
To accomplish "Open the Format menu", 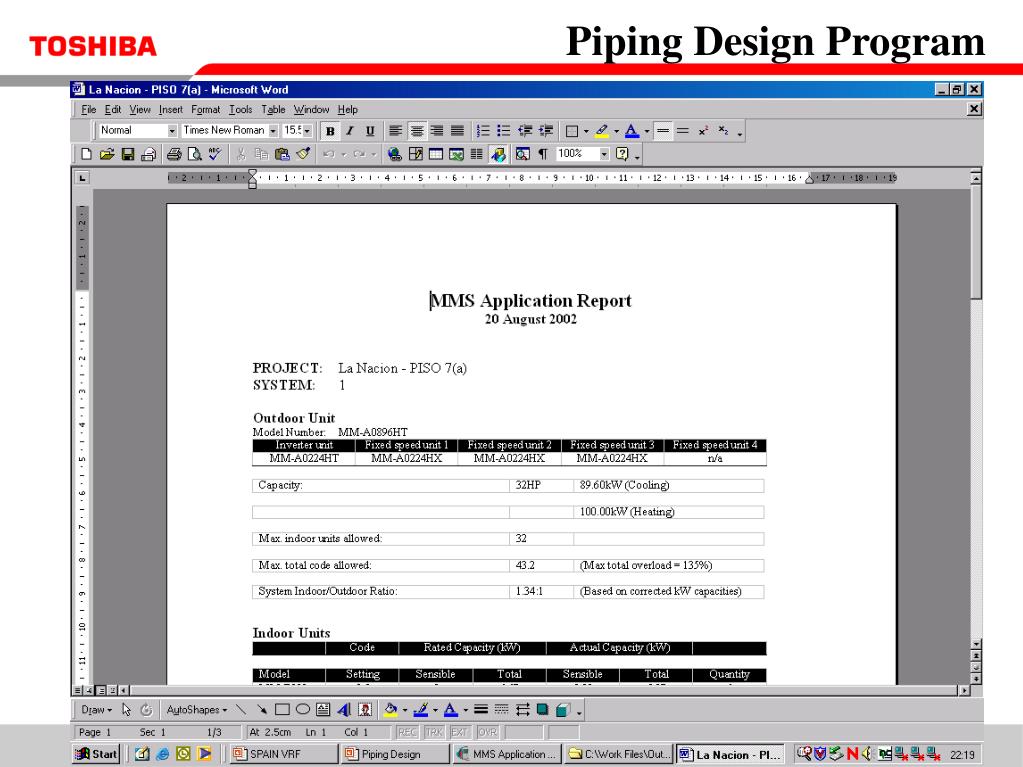I will [206, 110].
